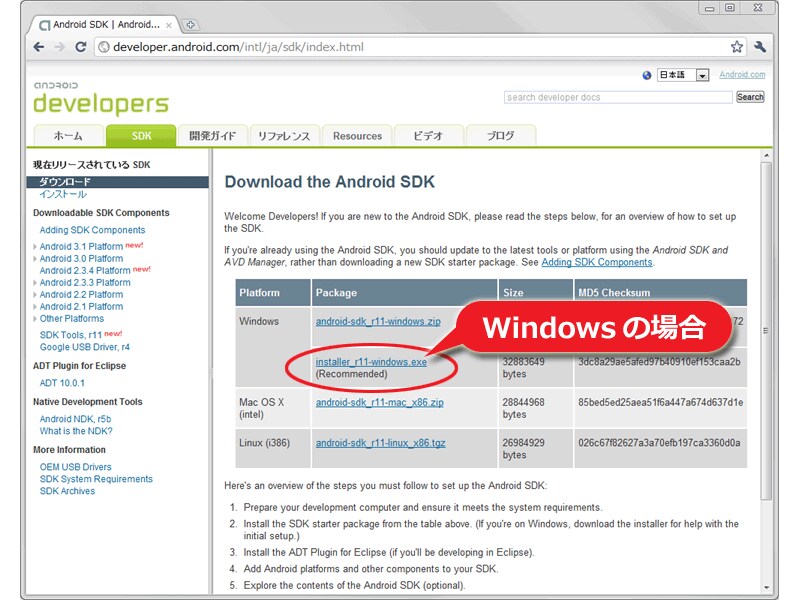Open the What is the NDK? link
The width and height of the screenshot is (800, 600).
[76, 431]
